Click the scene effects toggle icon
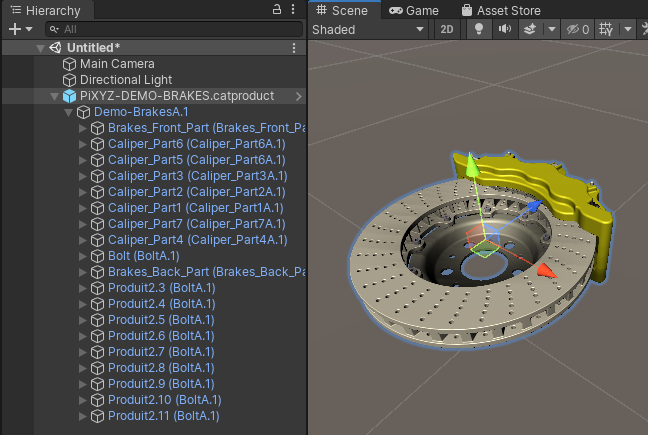The height and width of the screenshot is (435, 648). click(531, 29)
